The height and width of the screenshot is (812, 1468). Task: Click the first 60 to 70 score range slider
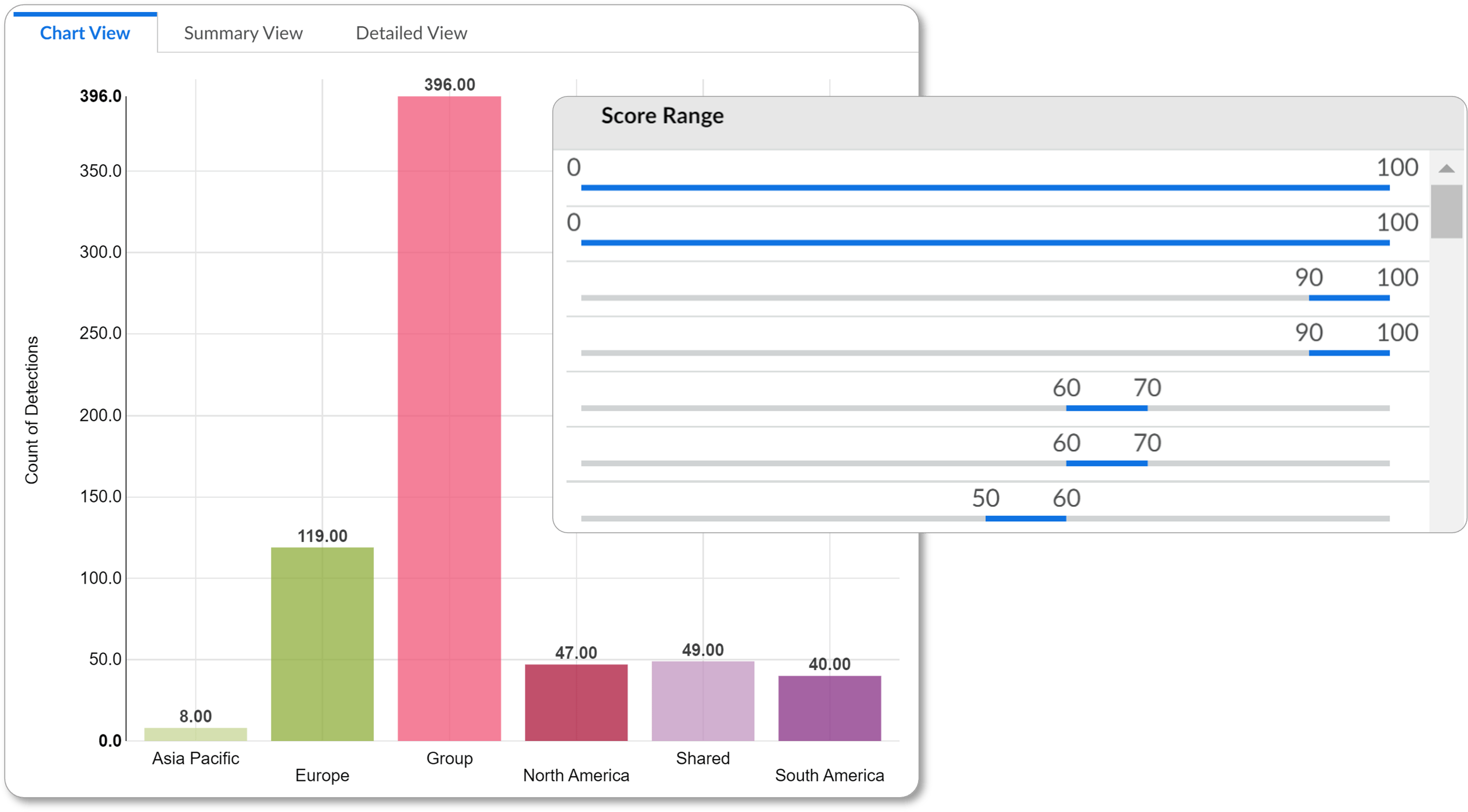coord(985,408)
